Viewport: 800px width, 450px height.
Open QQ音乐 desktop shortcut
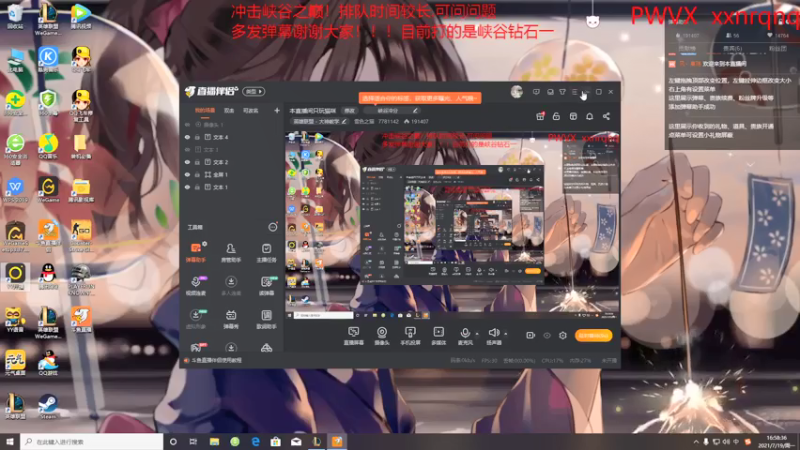click(x=48, y=146)
